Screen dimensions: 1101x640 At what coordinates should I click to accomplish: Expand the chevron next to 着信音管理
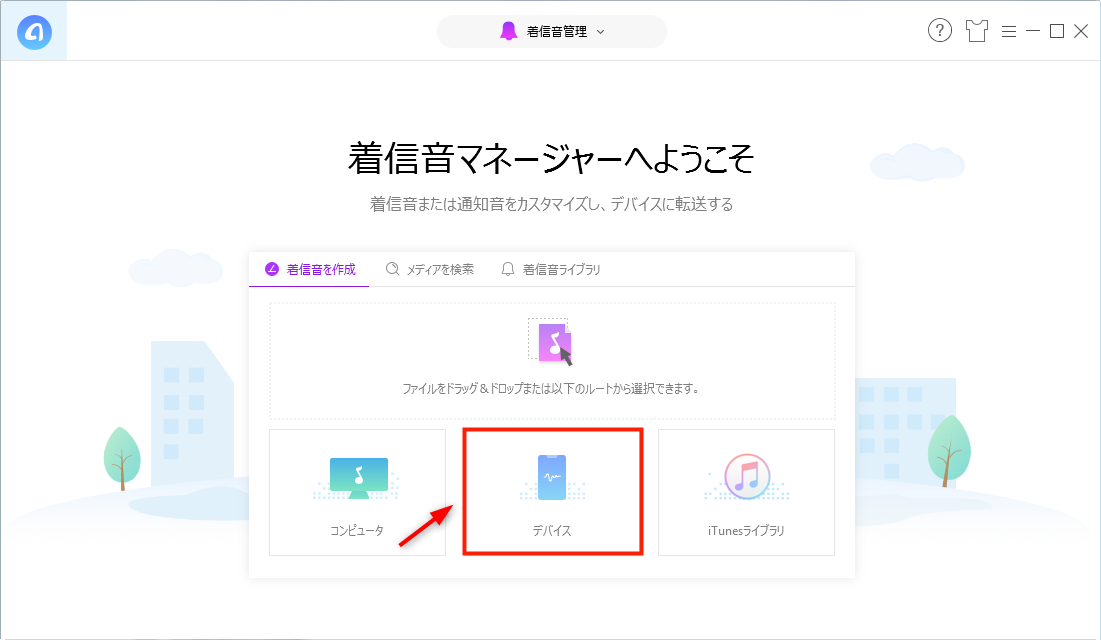click(600, 32)
